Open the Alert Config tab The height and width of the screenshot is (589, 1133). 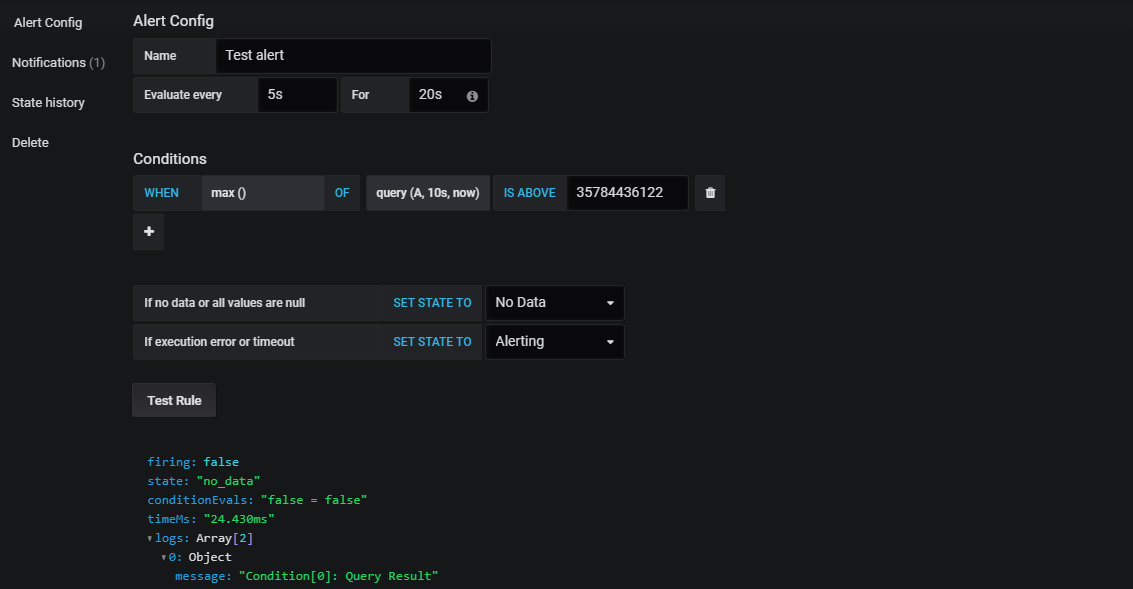click(48, 22)
